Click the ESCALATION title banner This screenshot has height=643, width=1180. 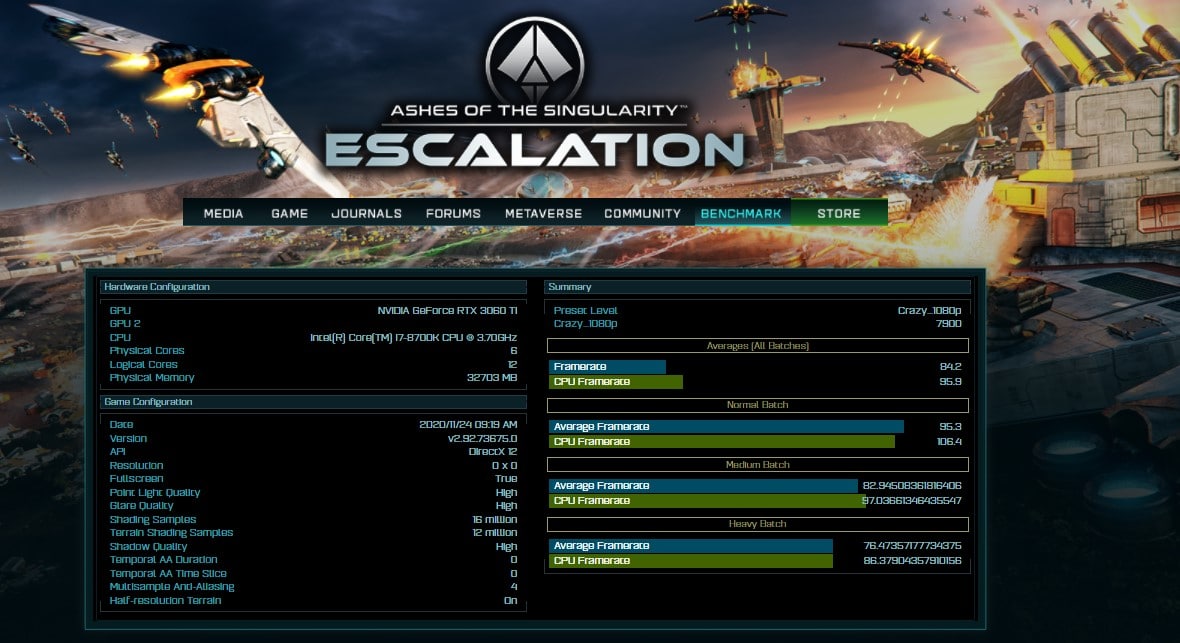click(x=533, y=150)
